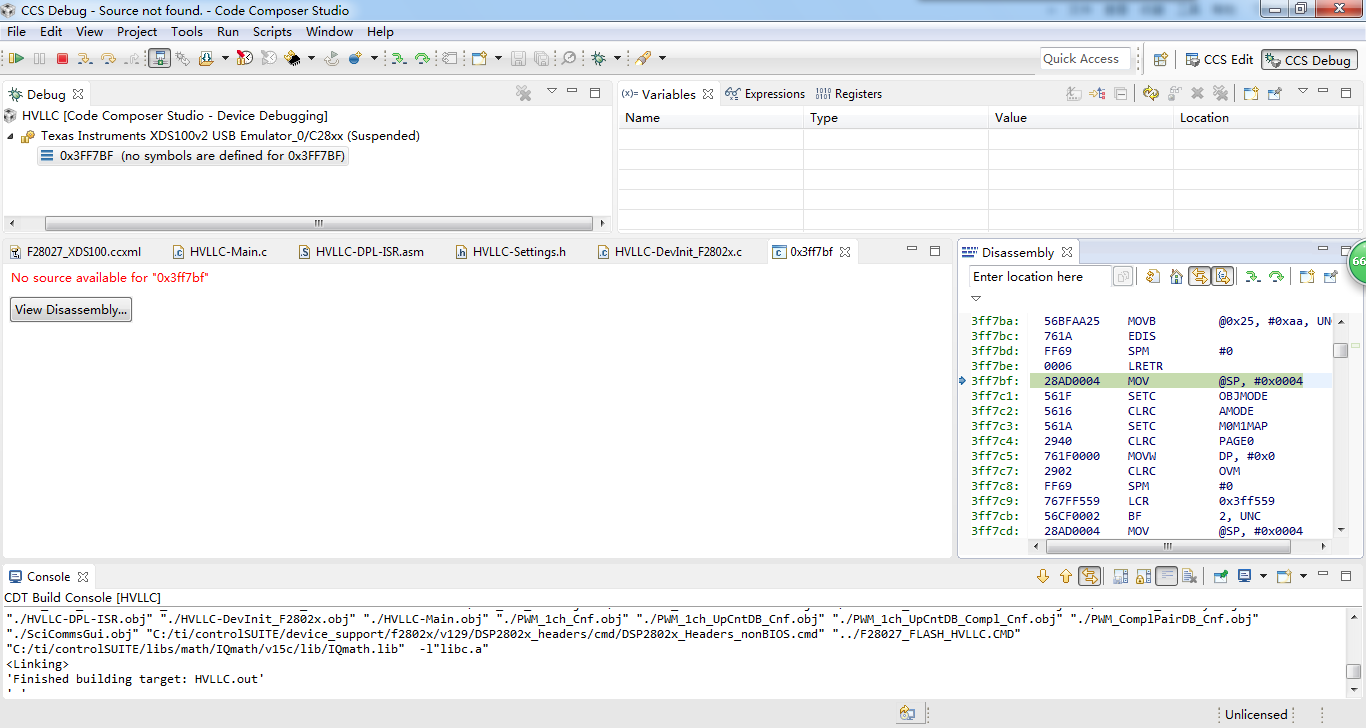Click Assembly Step Into in Disassembly toolbar

[x=1252, y=277]
